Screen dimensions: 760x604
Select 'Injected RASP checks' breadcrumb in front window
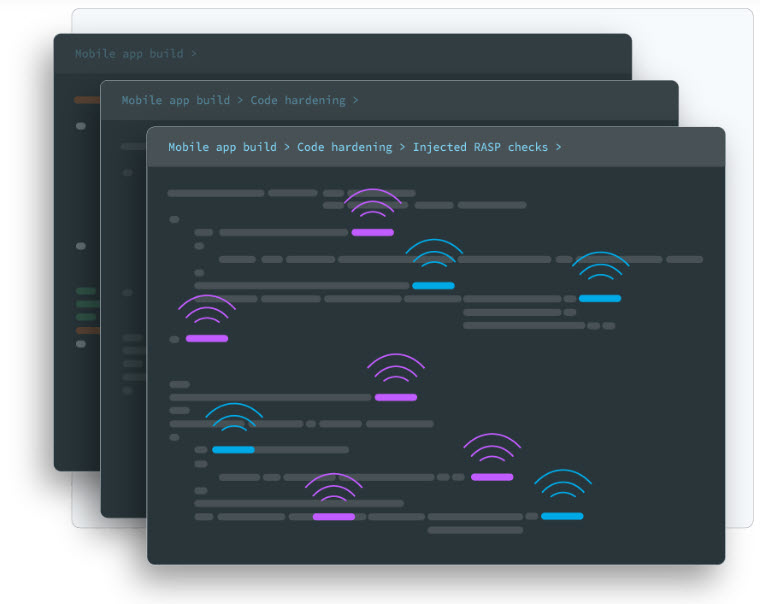[480, 147]
